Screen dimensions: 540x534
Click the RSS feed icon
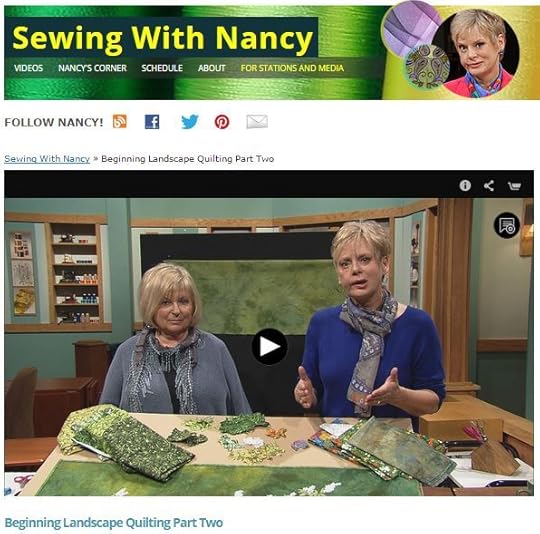120,122
